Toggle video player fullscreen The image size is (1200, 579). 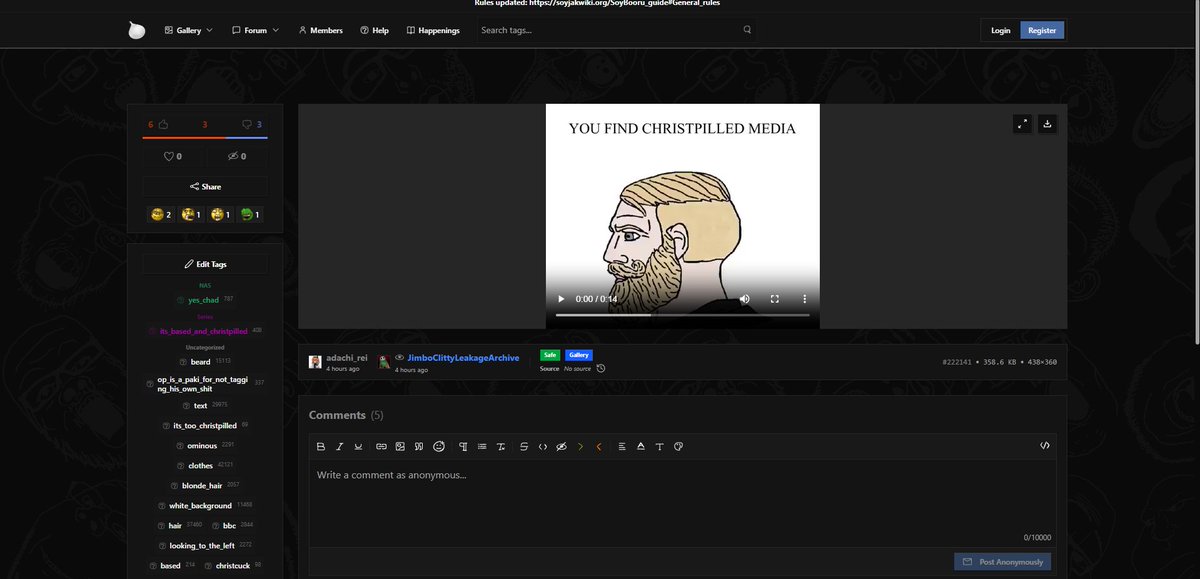click(x=775, y=299)
